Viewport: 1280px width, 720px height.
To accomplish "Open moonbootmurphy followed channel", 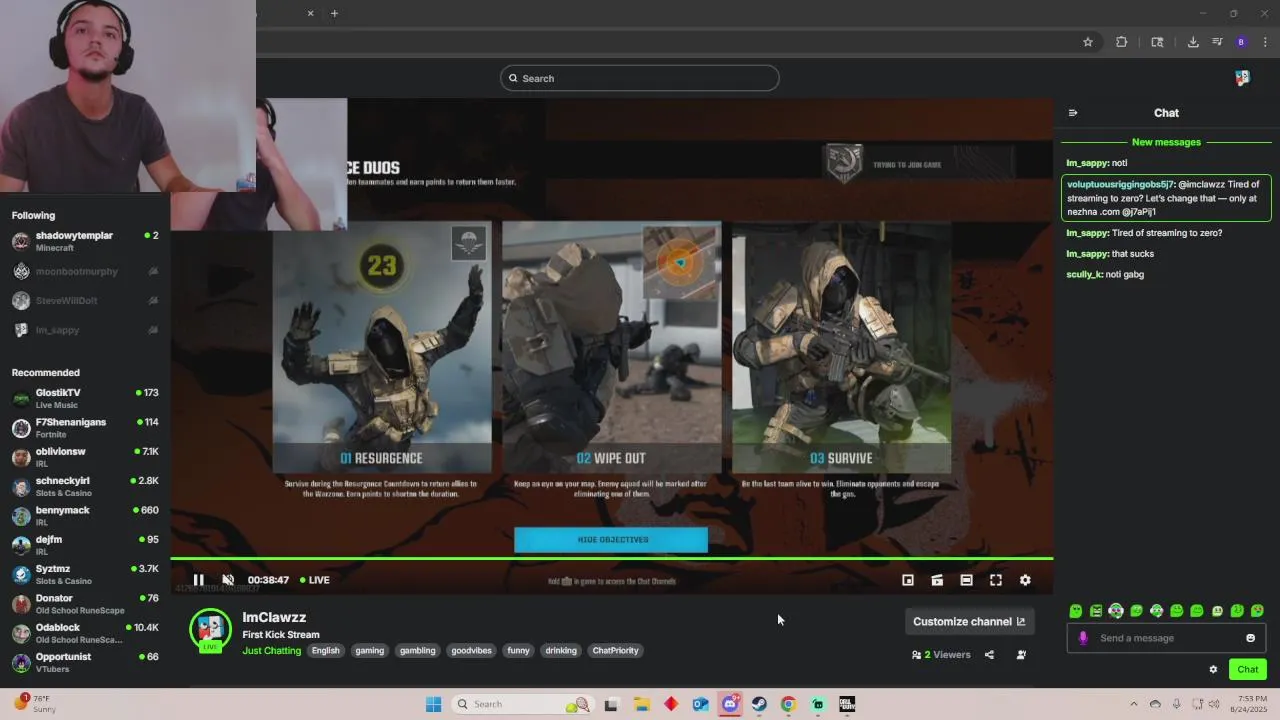I will 85,271.
